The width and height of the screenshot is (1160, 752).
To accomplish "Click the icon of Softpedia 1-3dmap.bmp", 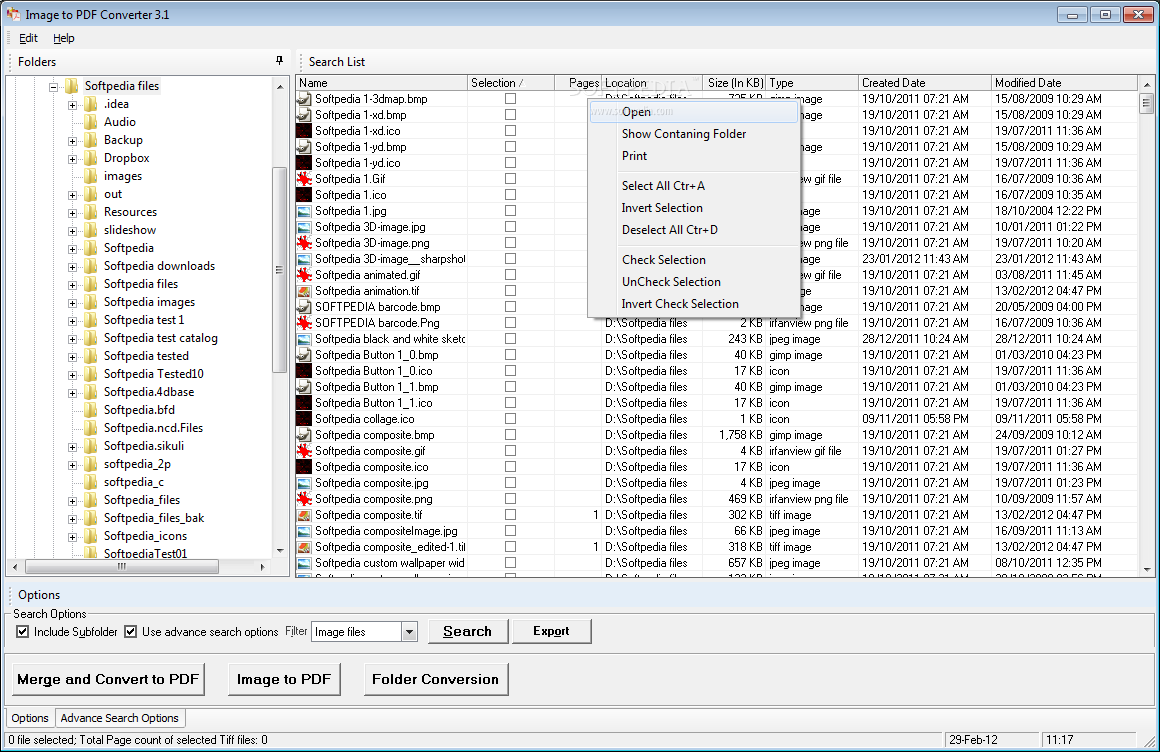I will pyautogui.click(x=303, y=98).
